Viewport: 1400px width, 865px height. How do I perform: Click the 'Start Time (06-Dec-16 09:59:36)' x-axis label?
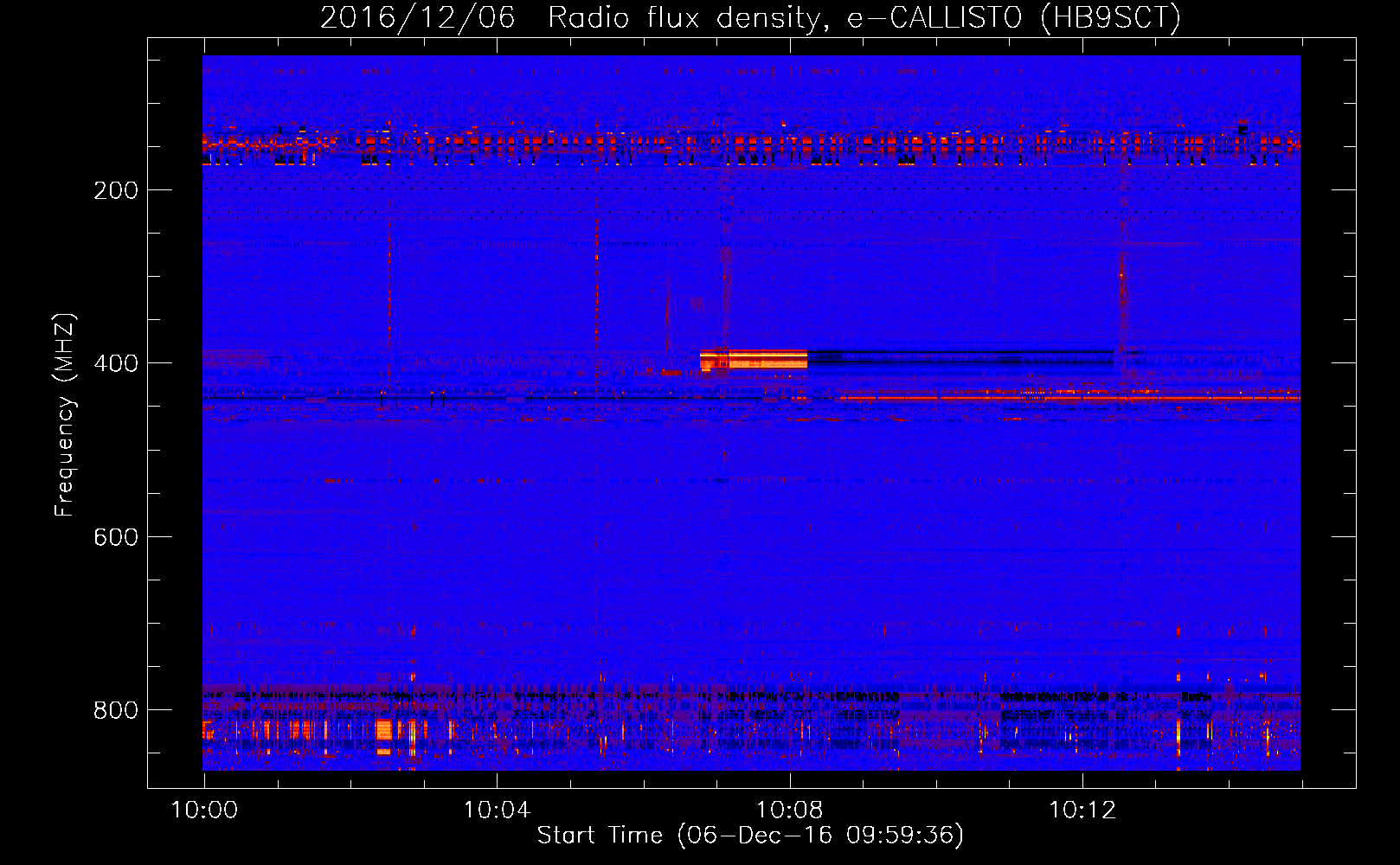[750, 836]
